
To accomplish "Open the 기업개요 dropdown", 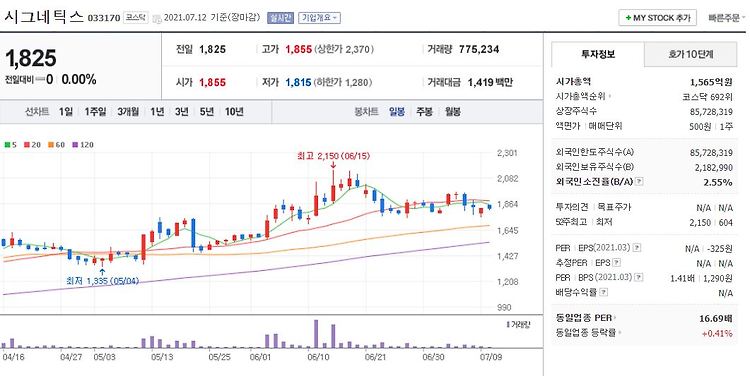I will click(320, 18).
